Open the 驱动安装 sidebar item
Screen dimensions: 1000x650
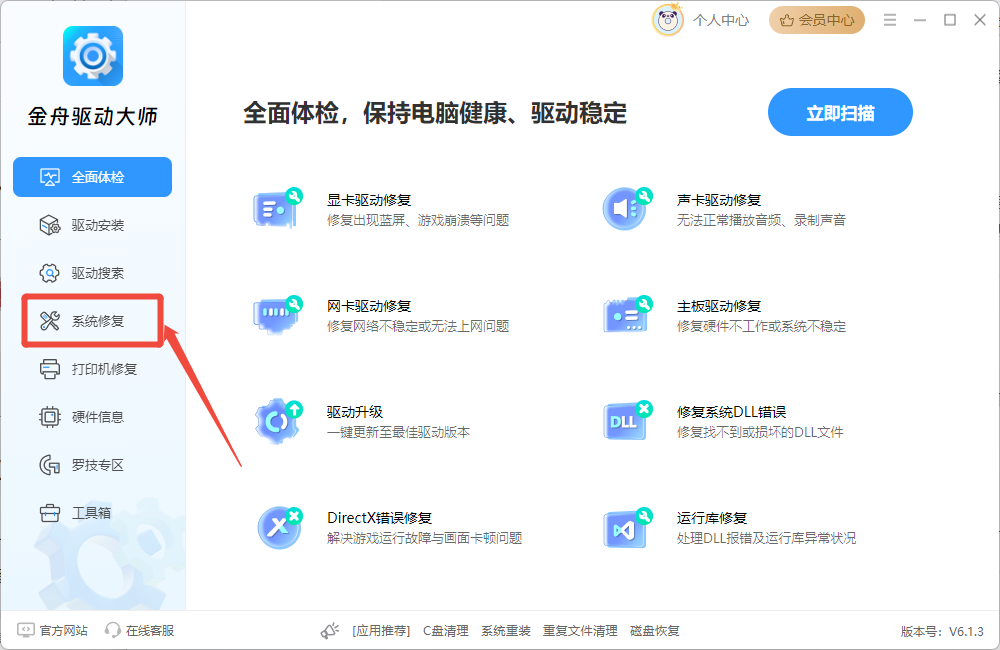pyautogui.click(x=92, y=225)
